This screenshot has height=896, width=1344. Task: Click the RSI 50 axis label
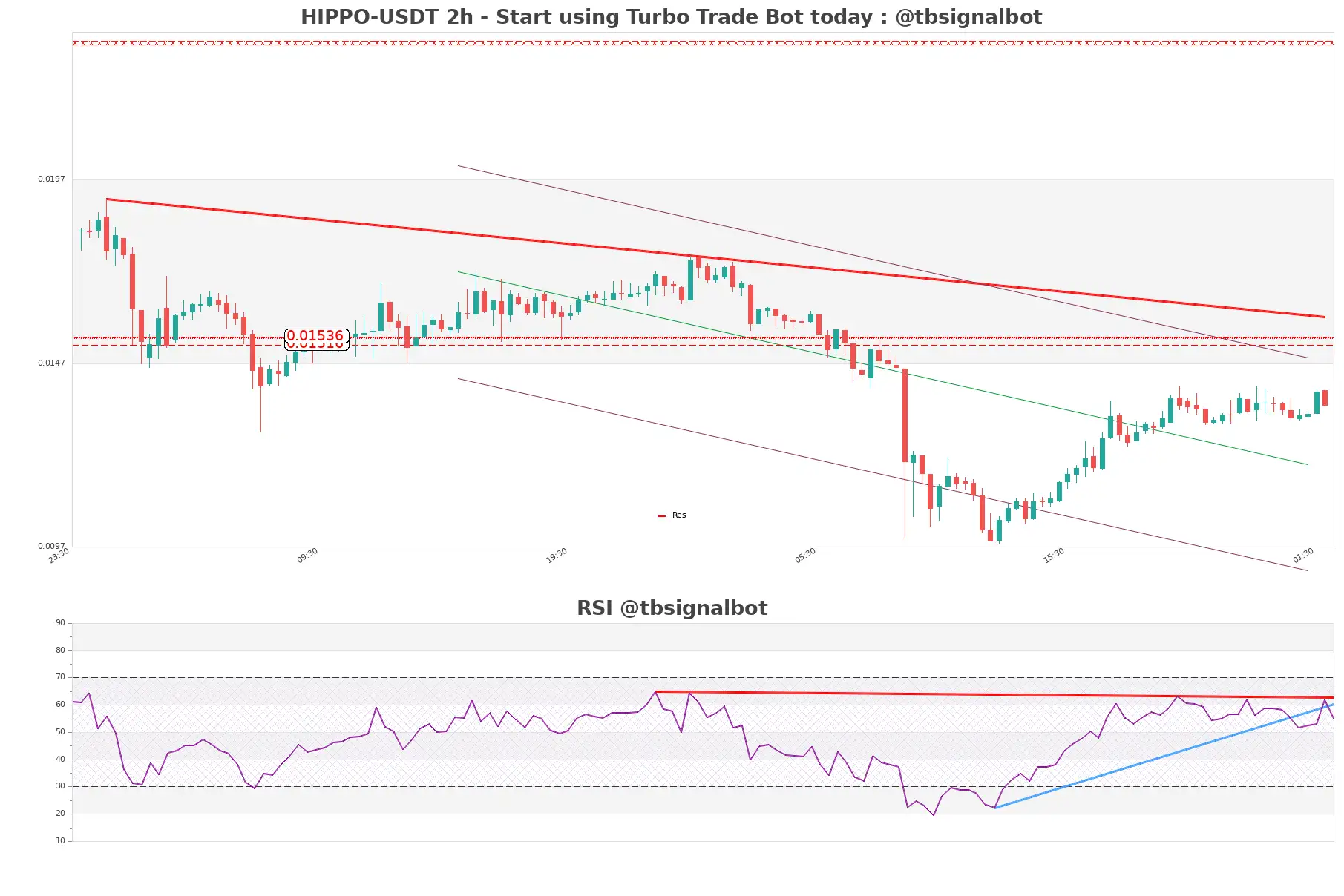(x=60, y=732)
